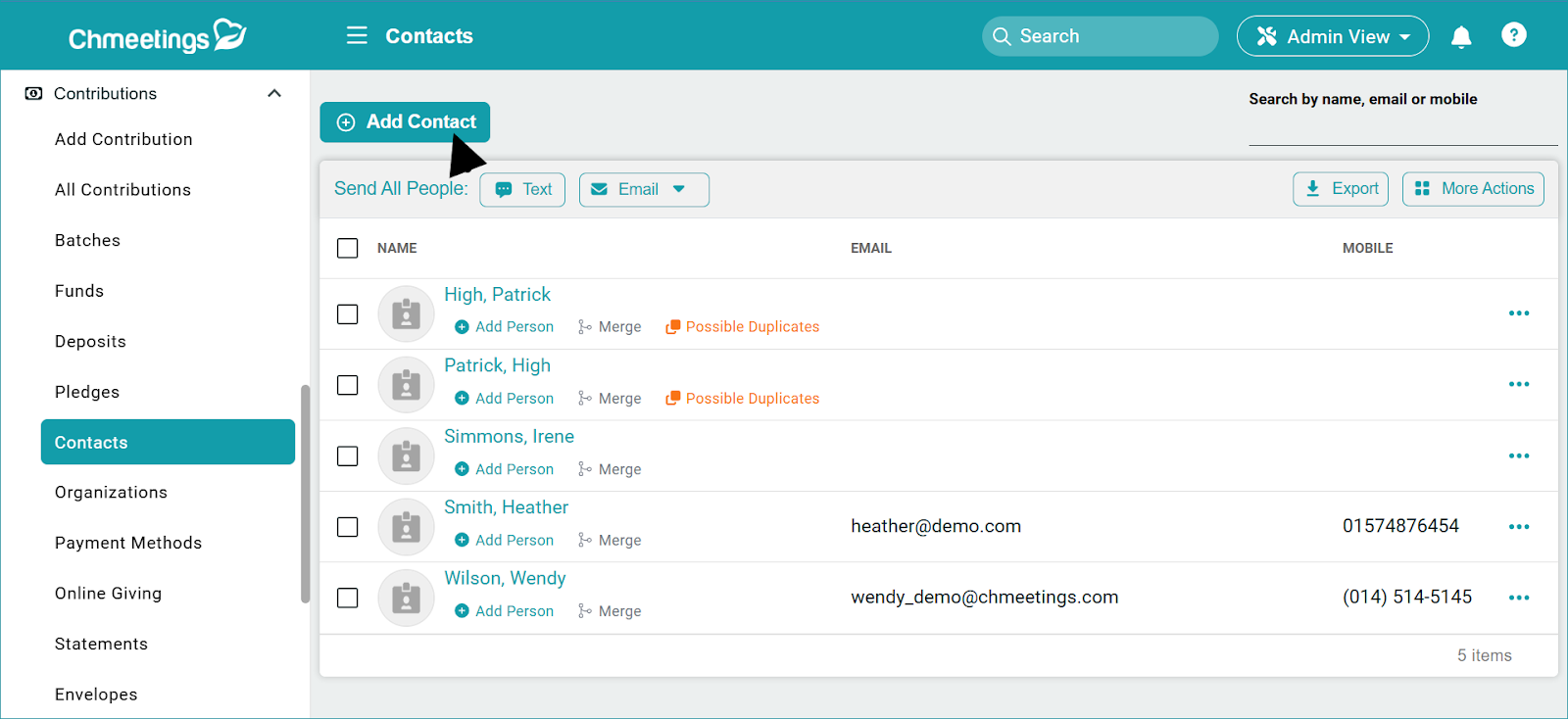1568x719 pixels.
Task: Open three-dot menu for Smith, Heather
Action: coord(1518,527)
